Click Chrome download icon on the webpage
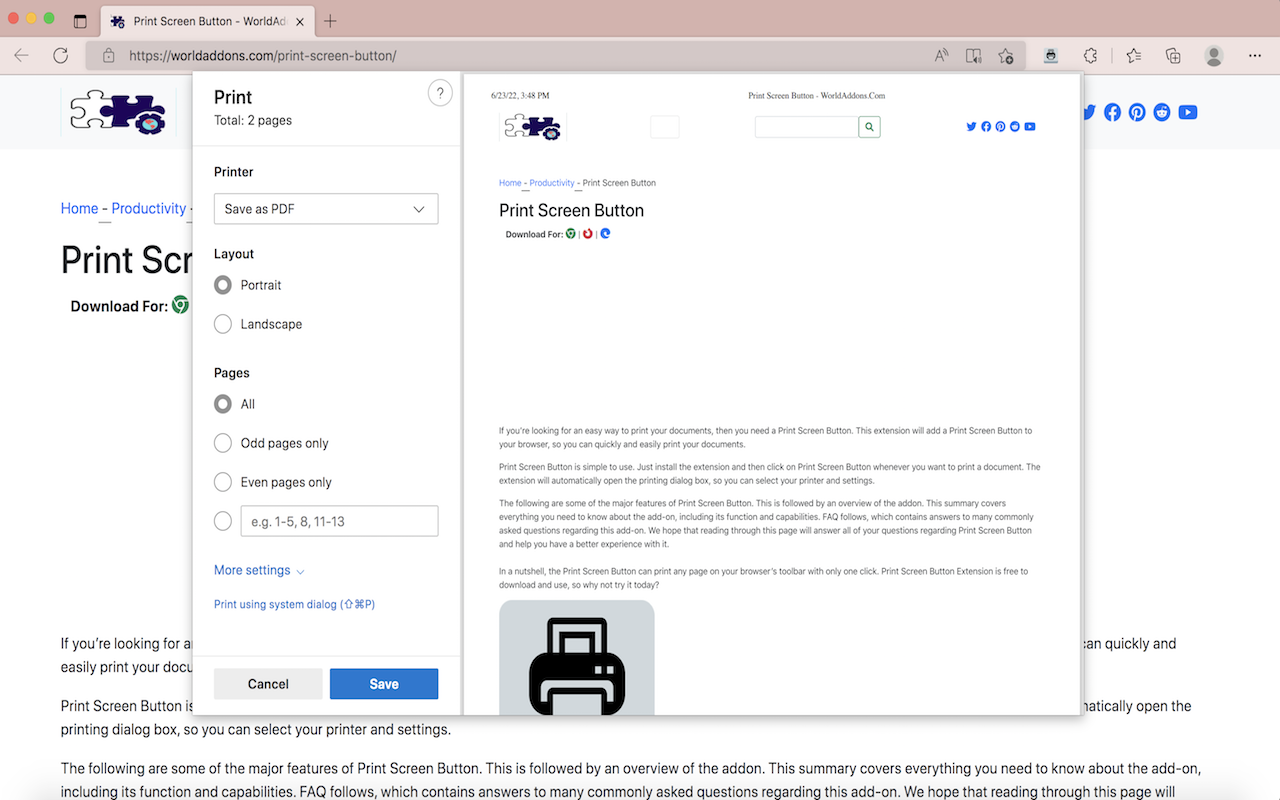The image size is (1280, 800). point(180,305)
